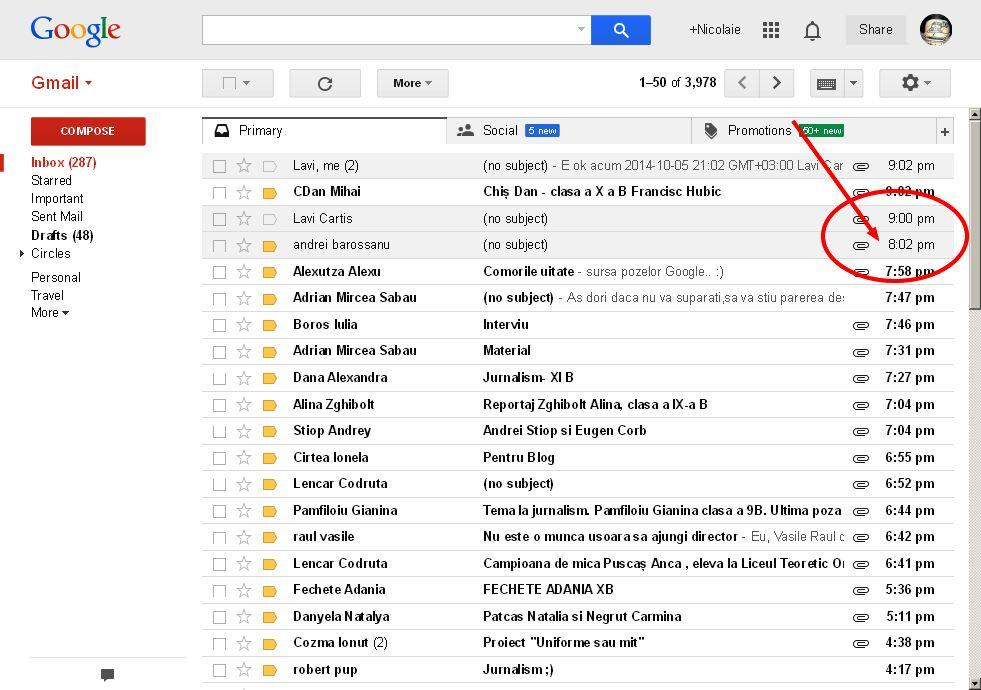Click the red COMPOSE button
Viewport: 981px width, 690px height.
click(88, 131)
